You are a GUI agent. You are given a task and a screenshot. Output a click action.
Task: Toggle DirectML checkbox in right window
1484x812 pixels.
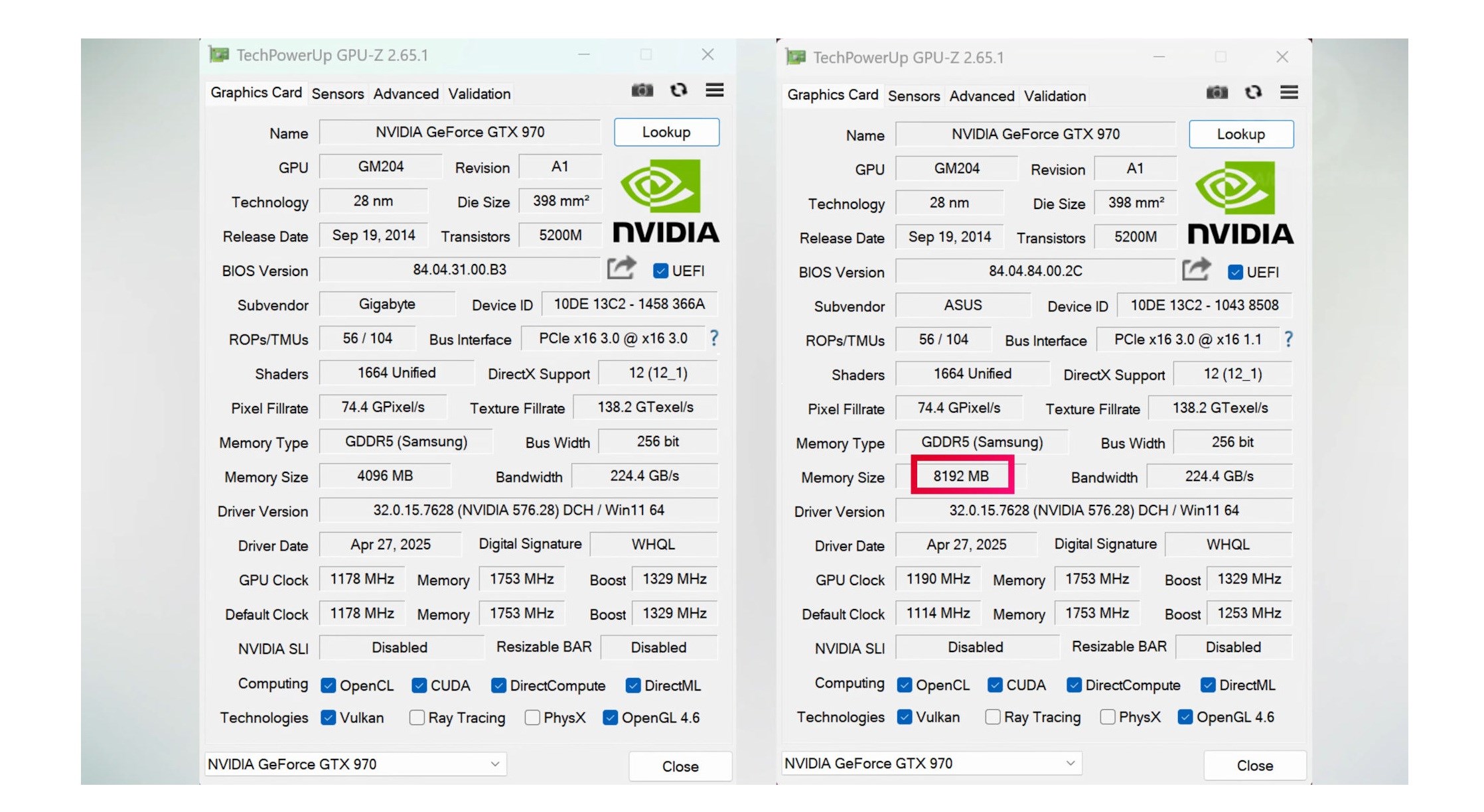(x=1208, y=685)
